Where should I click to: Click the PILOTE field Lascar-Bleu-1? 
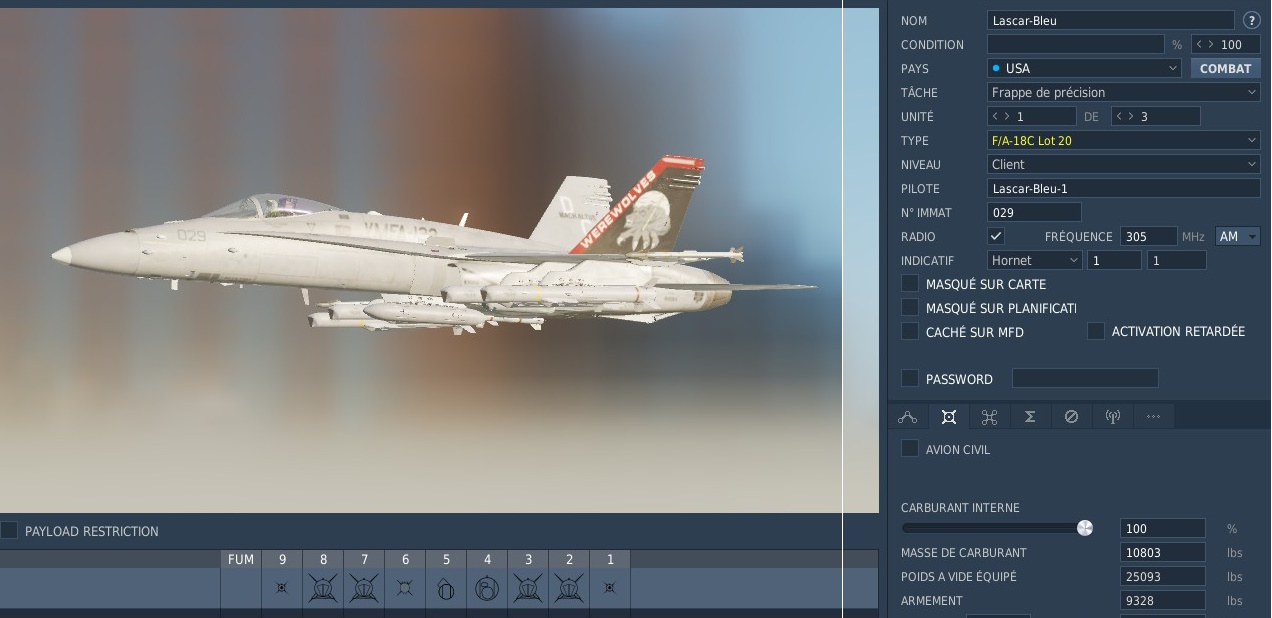(x=1124, y=188)
